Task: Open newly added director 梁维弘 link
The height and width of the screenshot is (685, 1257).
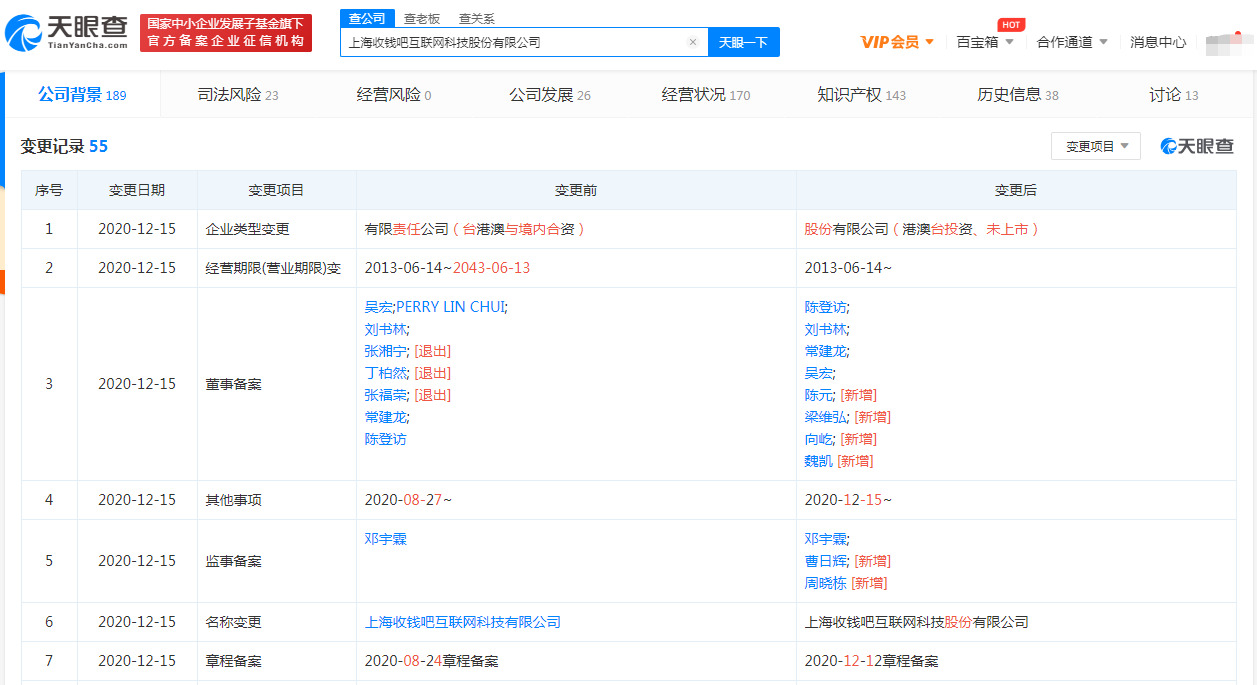Action: click(826, 417)
